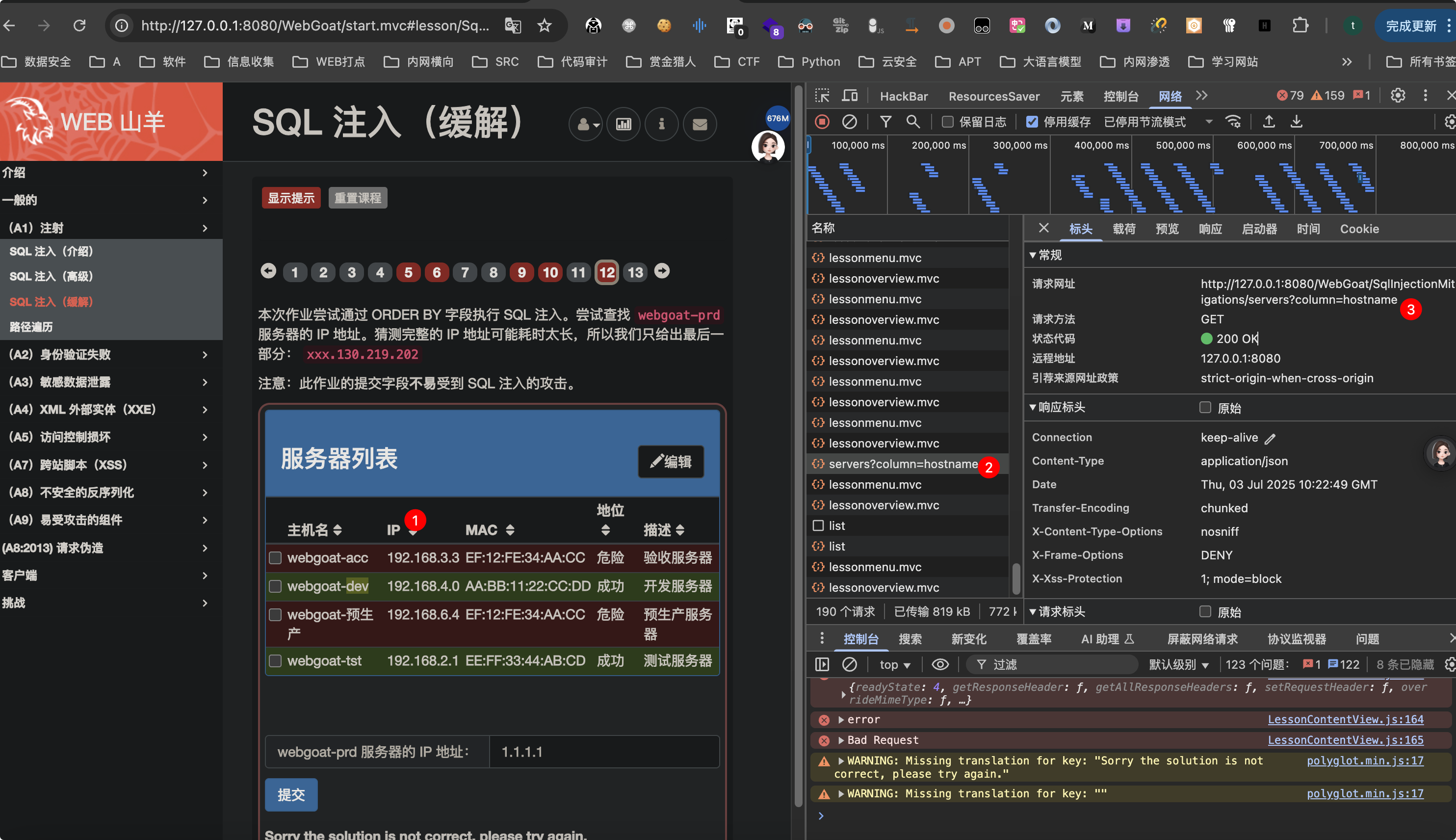Image resolution: width=1456 pixels, height=840 pixels.
Task: Open the 响应 request tab
Action: pyautogui.click(x=1210, y=229)
